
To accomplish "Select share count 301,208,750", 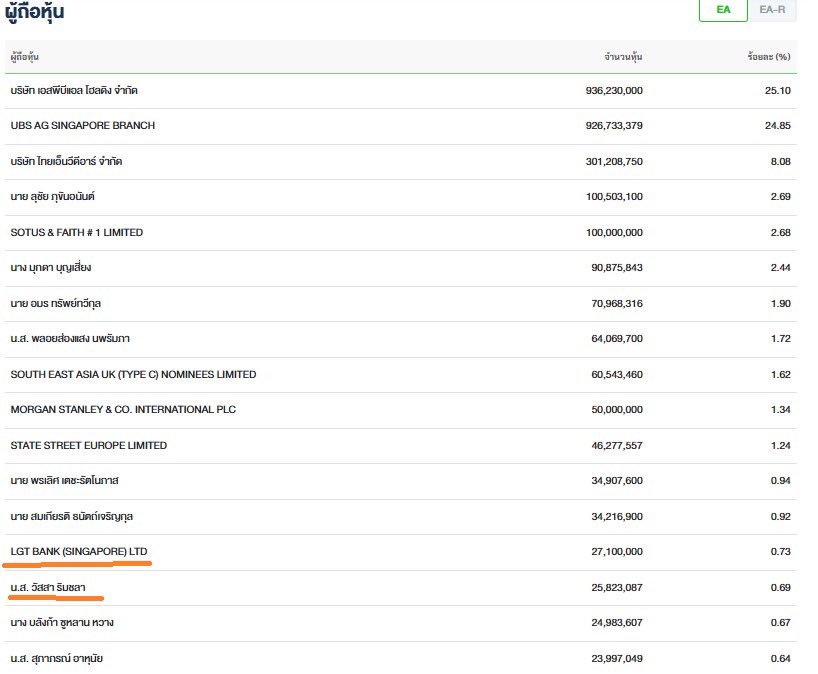I will (614, 162).
